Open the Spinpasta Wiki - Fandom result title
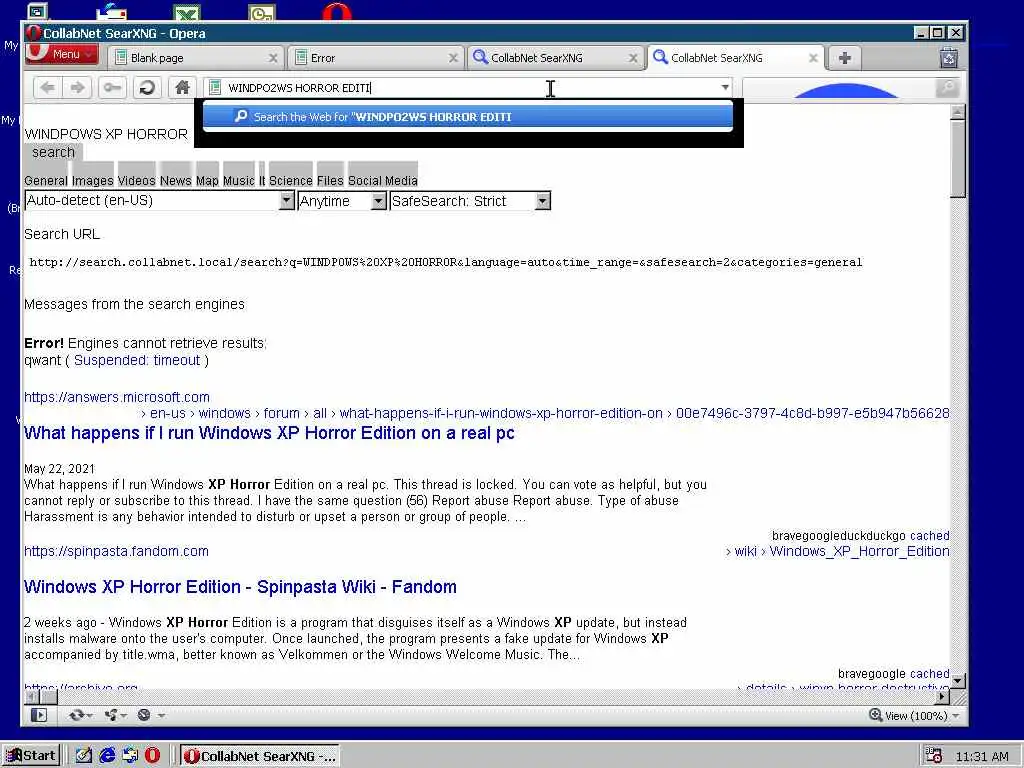This screenshot has height=768, width=1024. point(240,587)
